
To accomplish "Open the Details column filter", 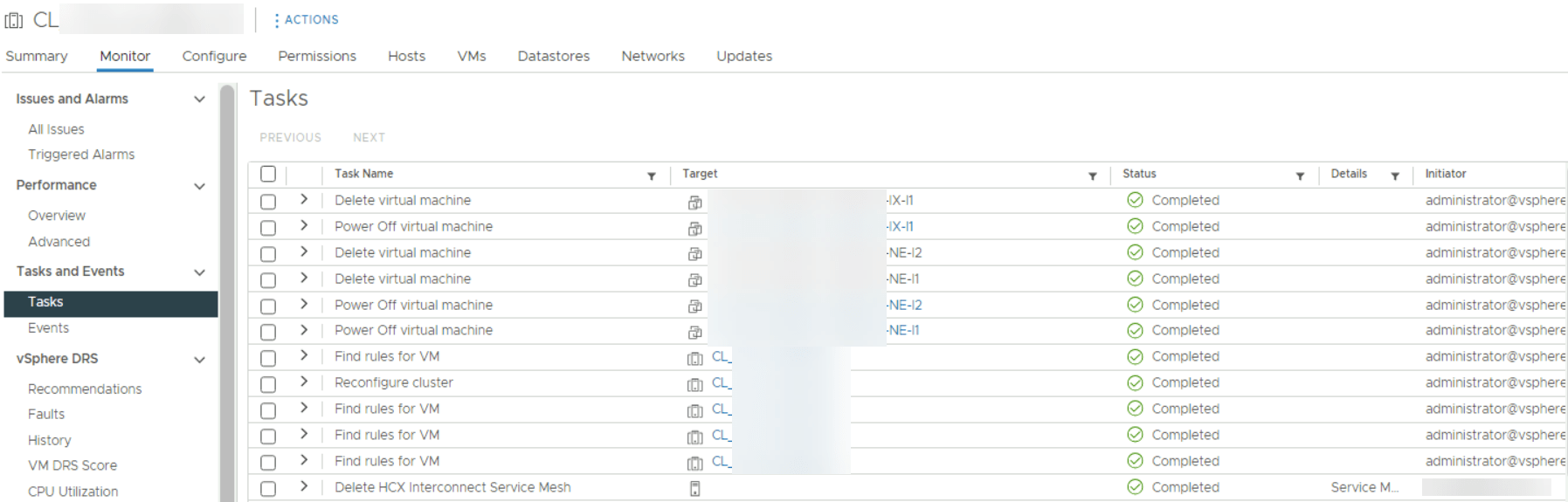I will pos(1395,176).
